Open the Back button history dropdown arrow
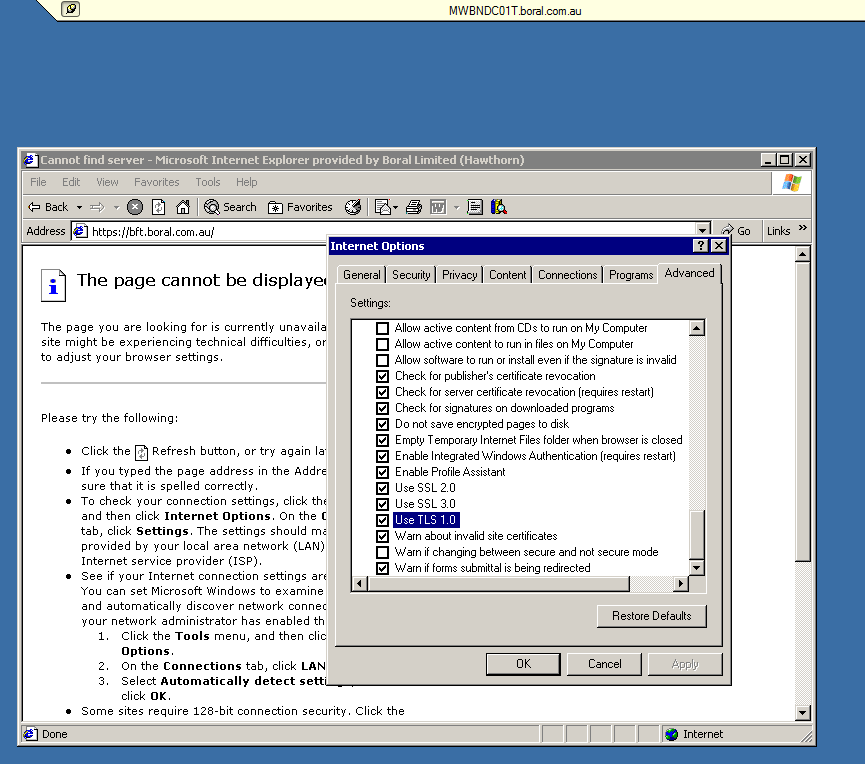Screen dimensions: 865x764 (80, 207)
